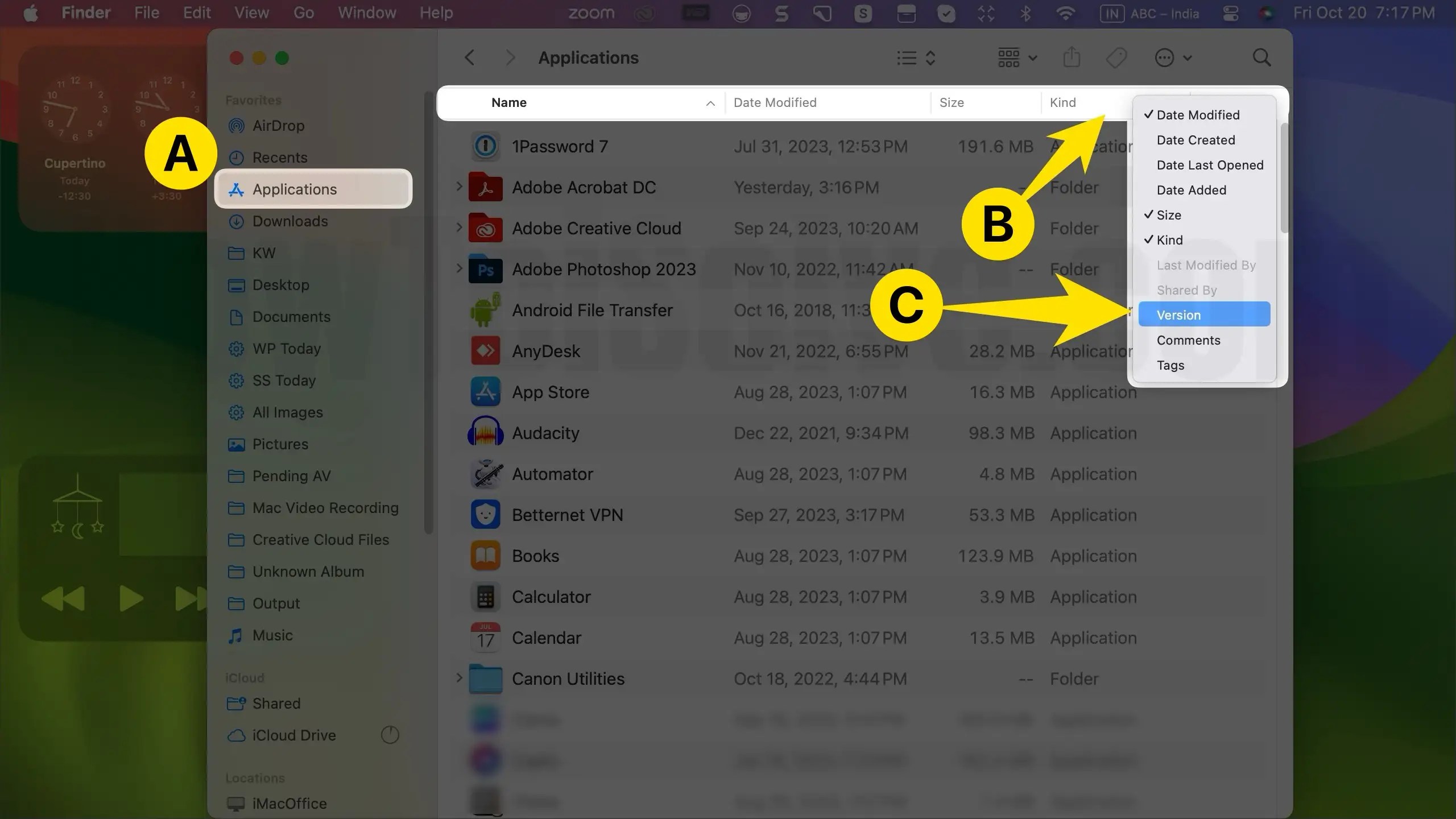Uncheck Date Modified in the column menu

[1198, 115]
